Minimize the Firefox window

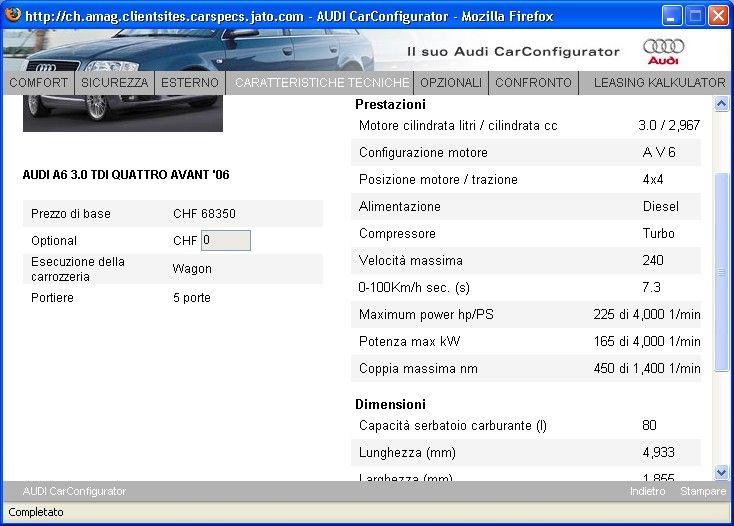[671, 16]
